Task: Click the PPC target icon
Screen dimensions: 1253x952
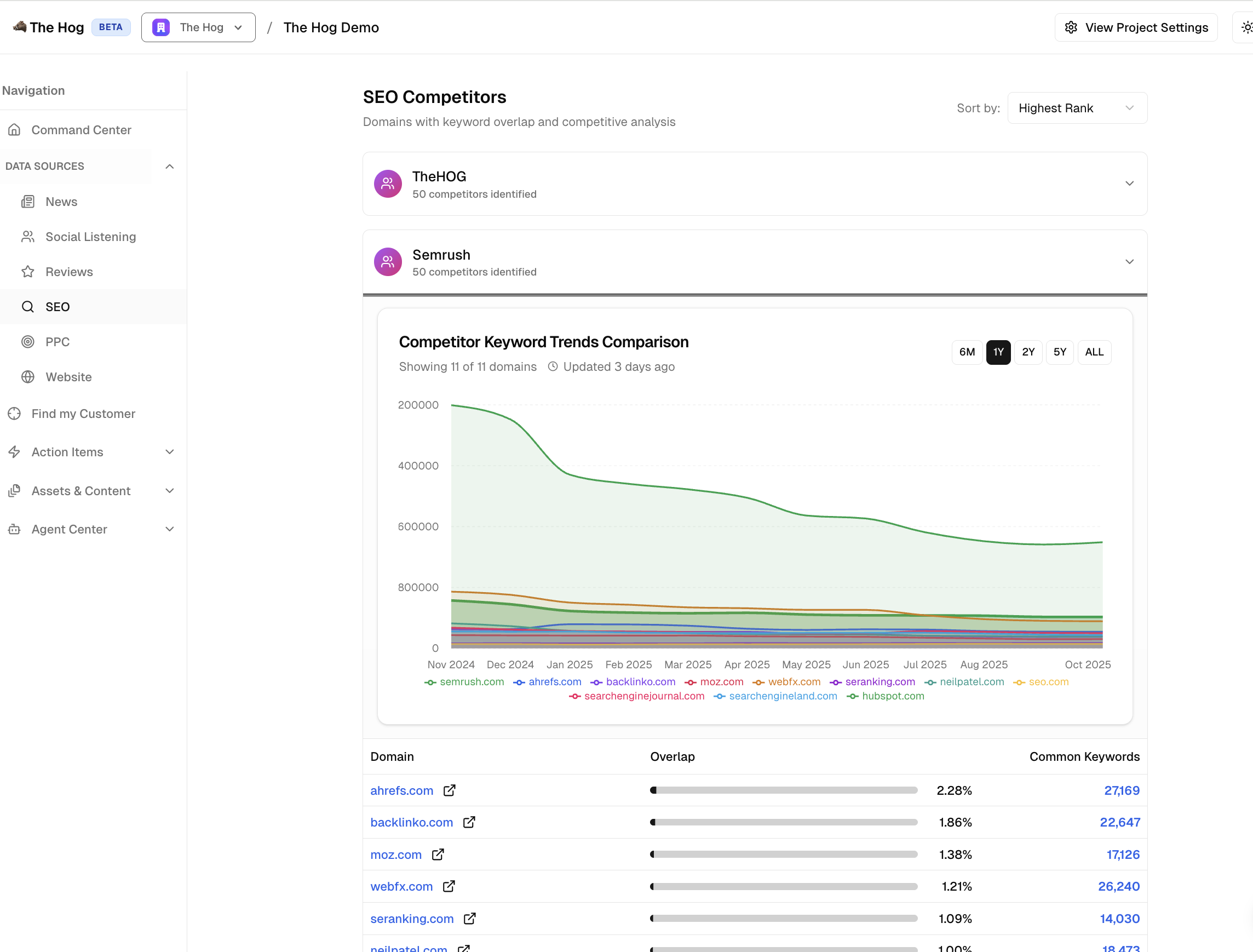Action: click(28, 342)
